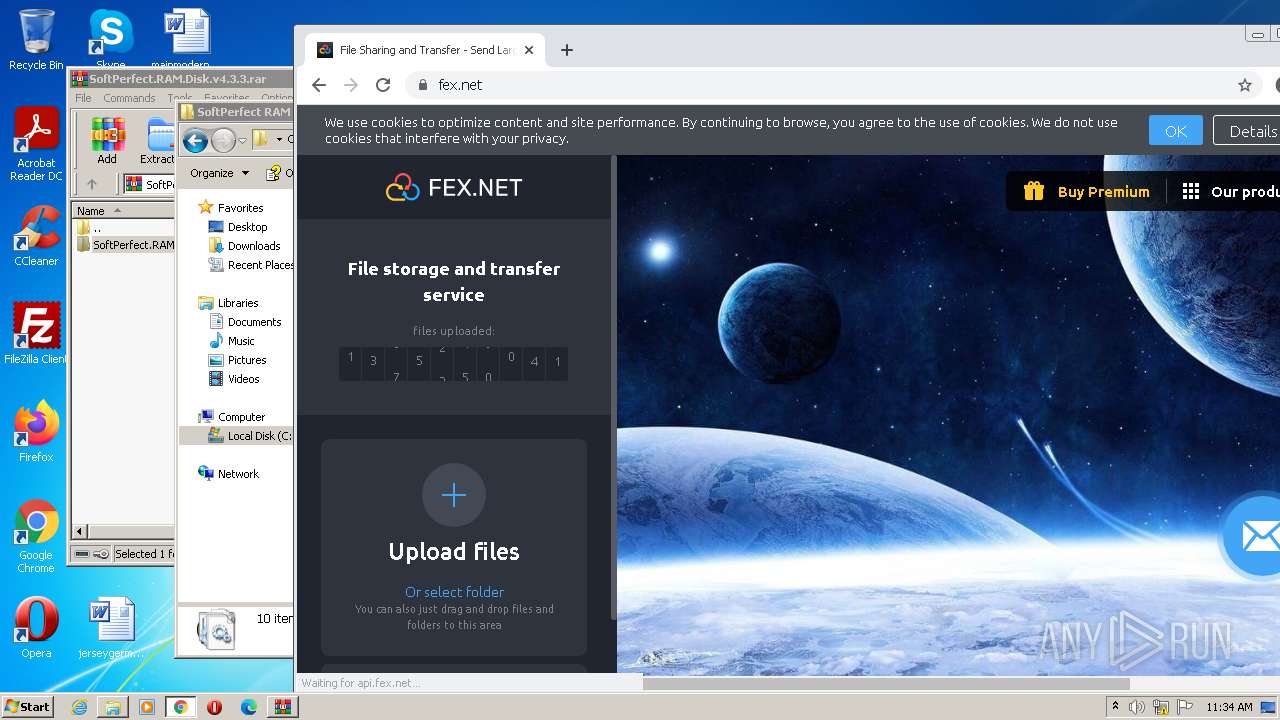
Task: Click Explorer's back button
Action: click(195, 141)
